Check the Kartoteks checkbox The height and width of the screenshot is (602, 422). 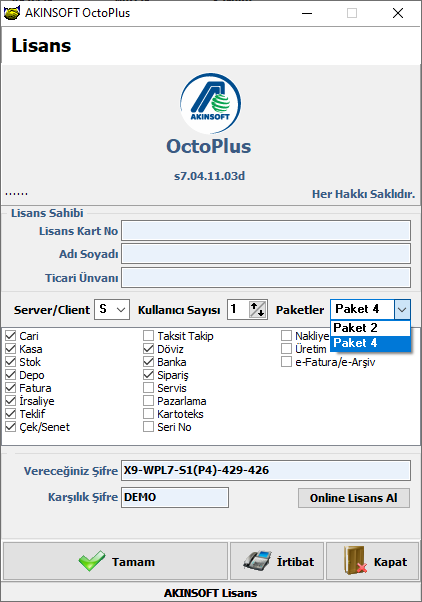[x=148, y=414]
